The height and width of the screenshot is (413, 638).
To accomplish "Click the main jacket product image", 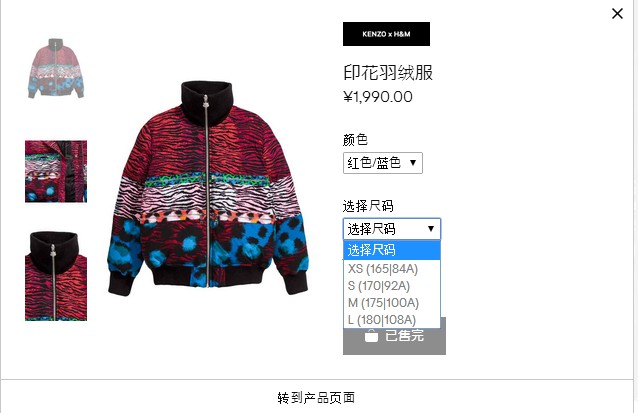I will point(208,187).
